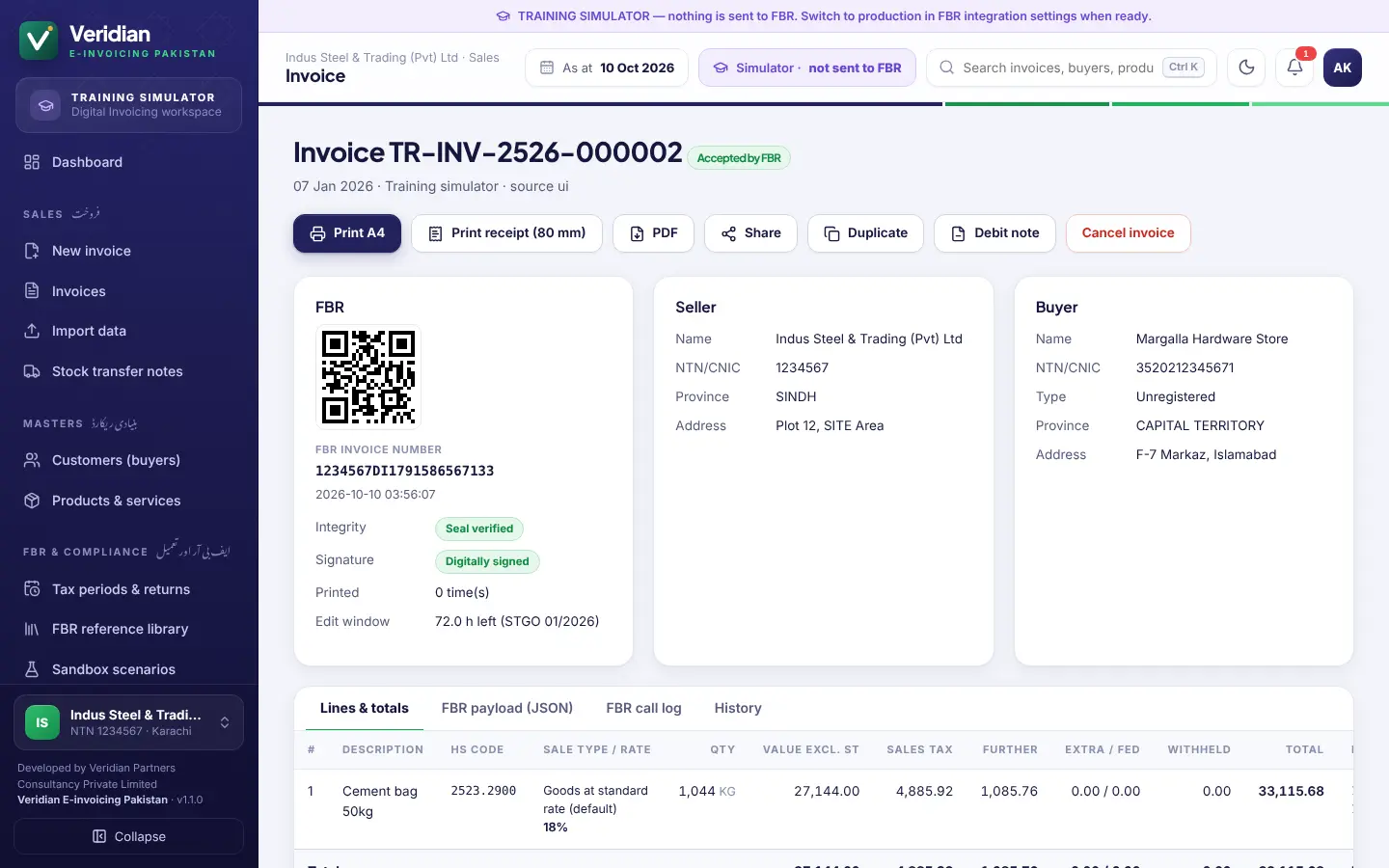The image size is (1389, 868).
Task: Click the FBR invoice QR code
Action: coord(368,377)
